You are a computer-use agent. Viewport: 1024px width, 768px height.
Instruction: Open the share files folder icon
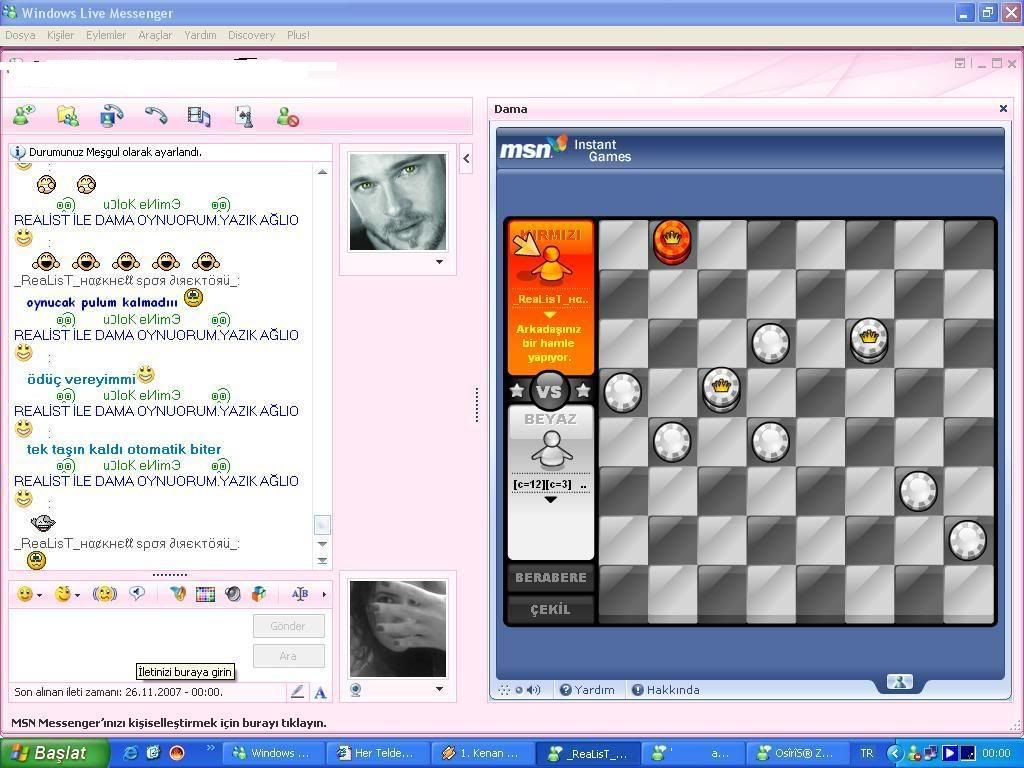(68, 116)
